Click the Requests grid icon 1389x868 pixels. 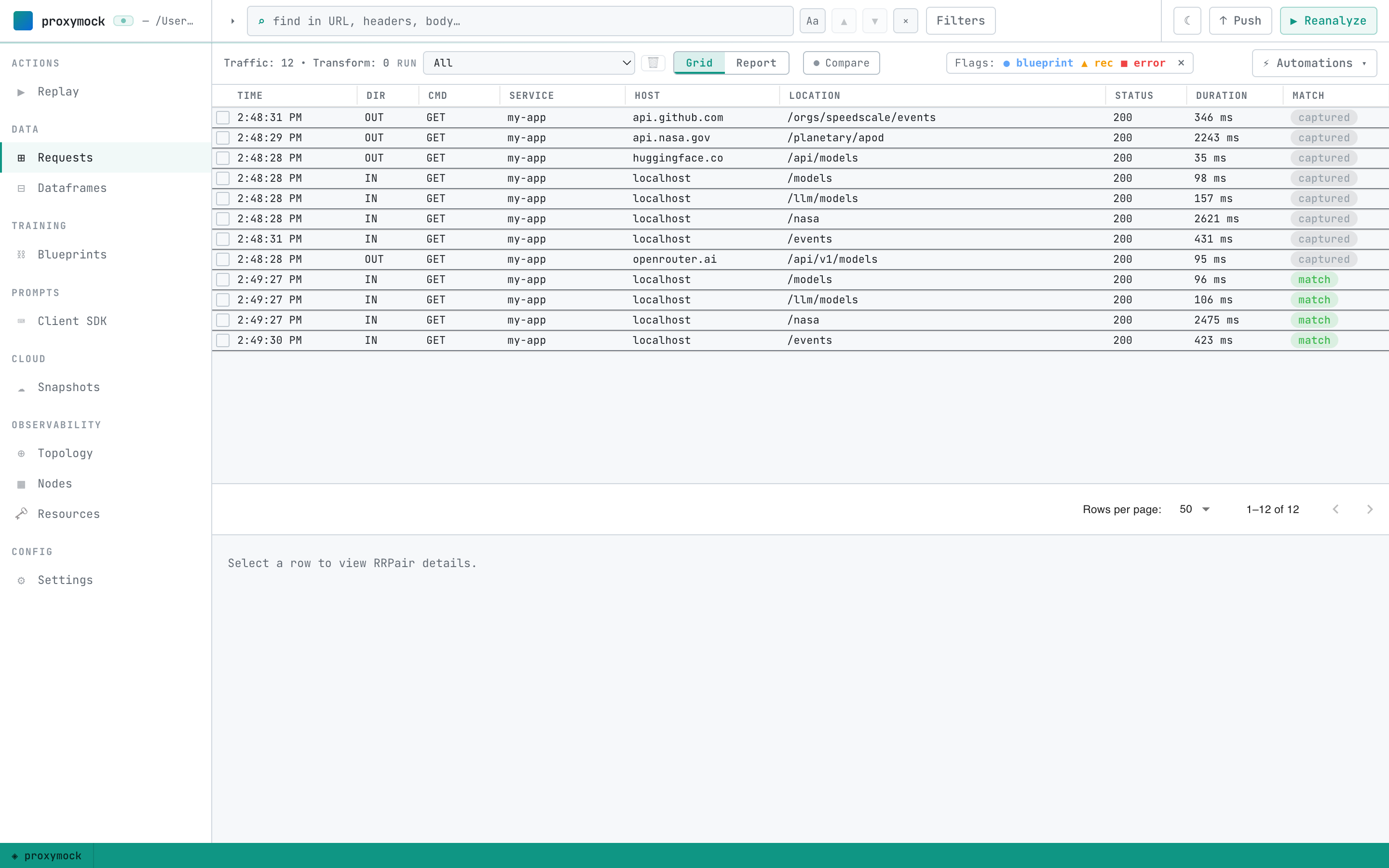click(x=21, y=158)
